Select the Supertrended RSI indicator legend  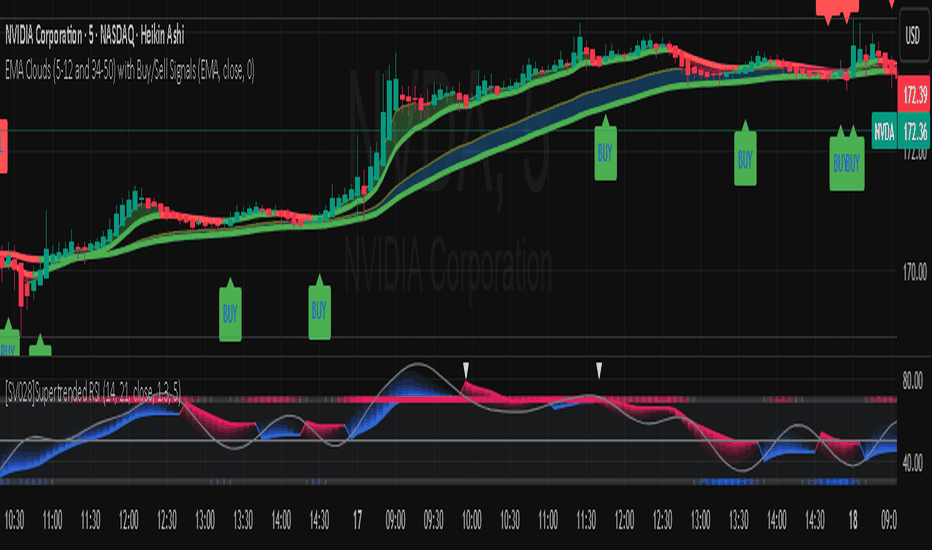[x=93, y=392]
